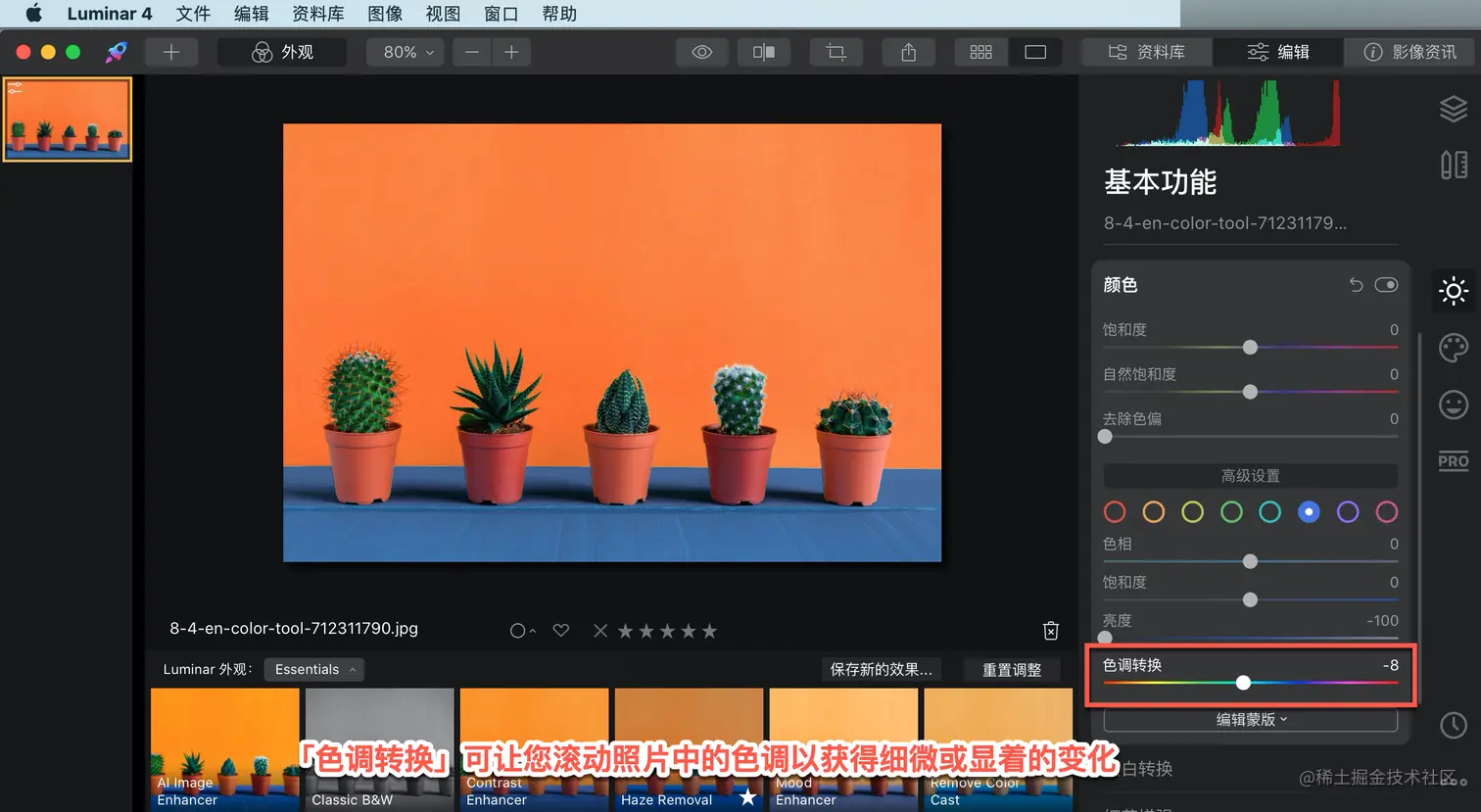The height and width of the screenshot is (812, 1481).
Task: Click the star on the Haze Removal look
Action: [747, 796]
